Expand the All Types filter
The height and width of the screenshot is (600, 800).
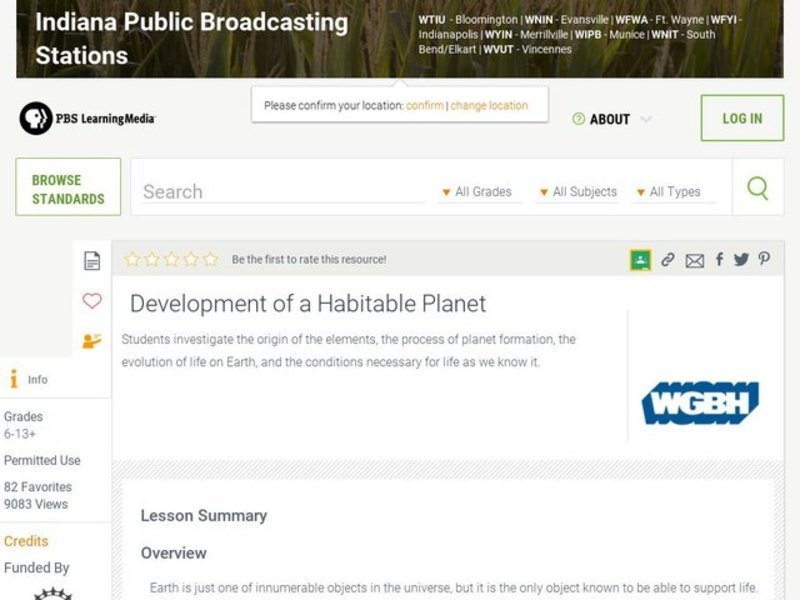pyautogui.click(x=668, y=191)
